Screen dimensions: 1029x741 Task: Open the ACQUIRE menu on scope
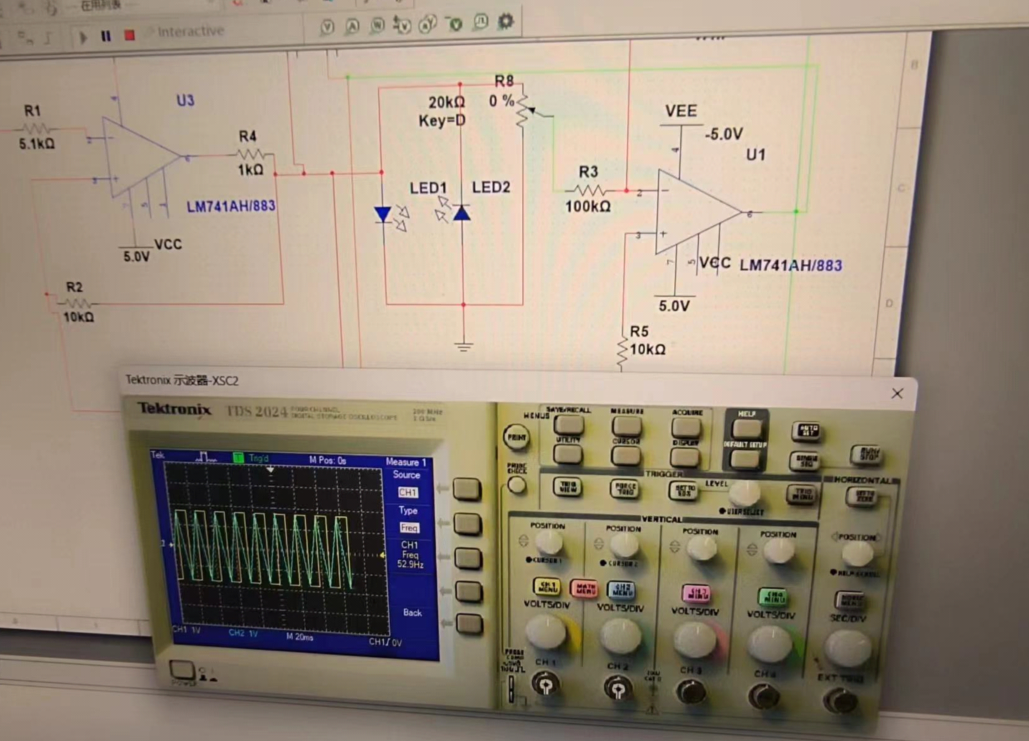(x=686, y=428)
